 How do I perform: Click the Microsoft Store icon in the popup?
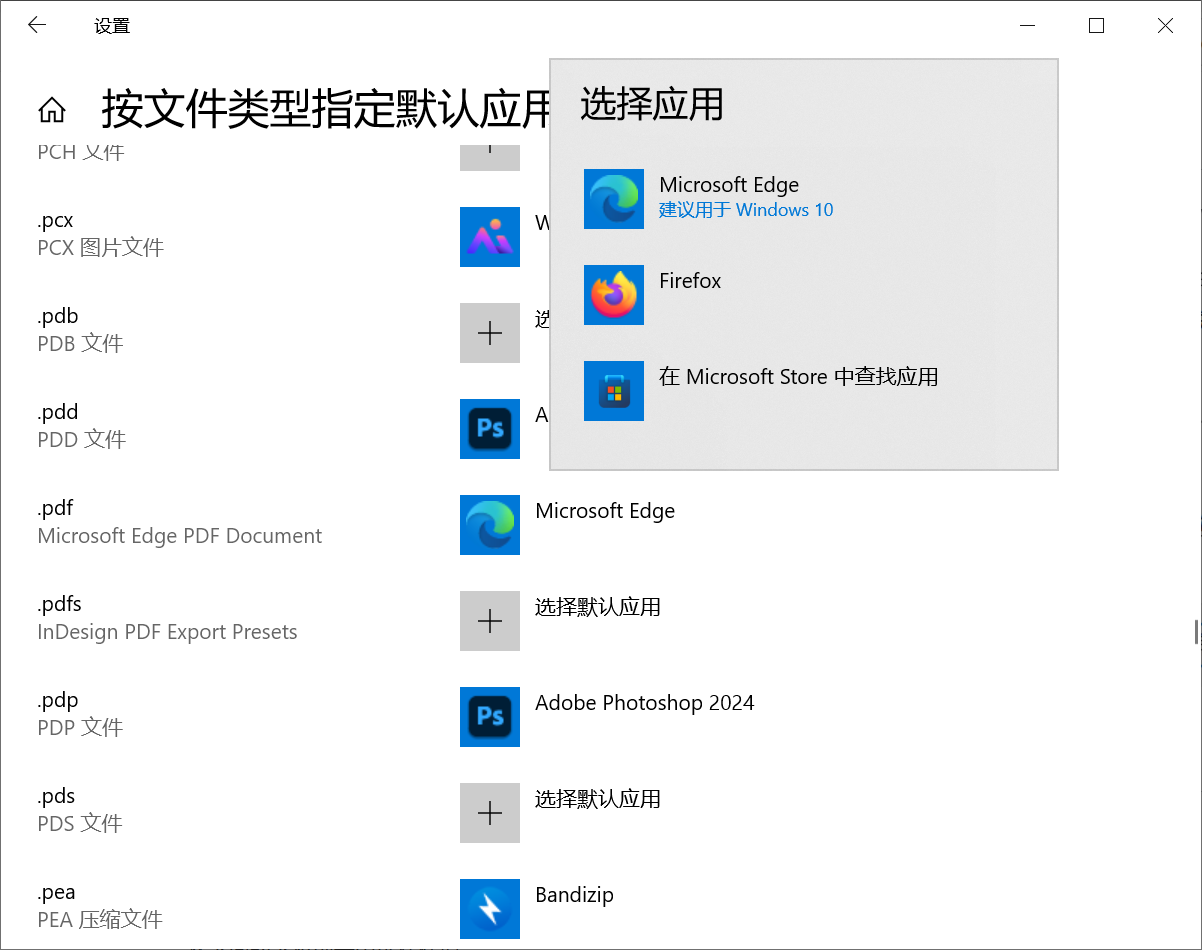(613, 390)
